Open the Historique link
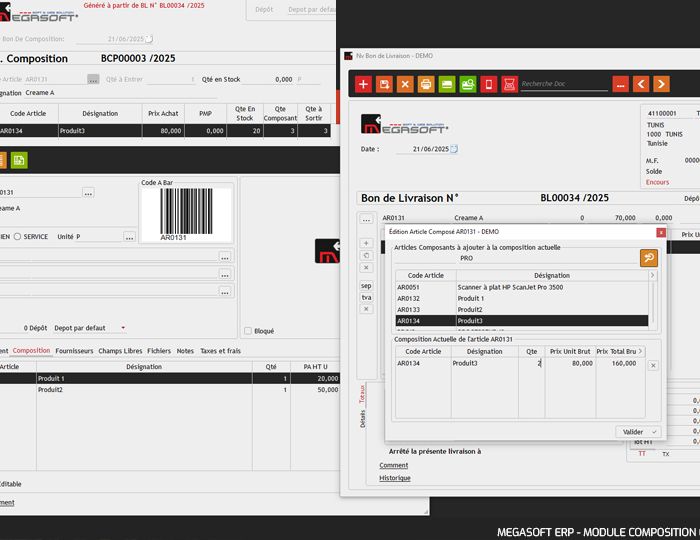The width and height of the screenshot is (700, 540). coord(395,478)
